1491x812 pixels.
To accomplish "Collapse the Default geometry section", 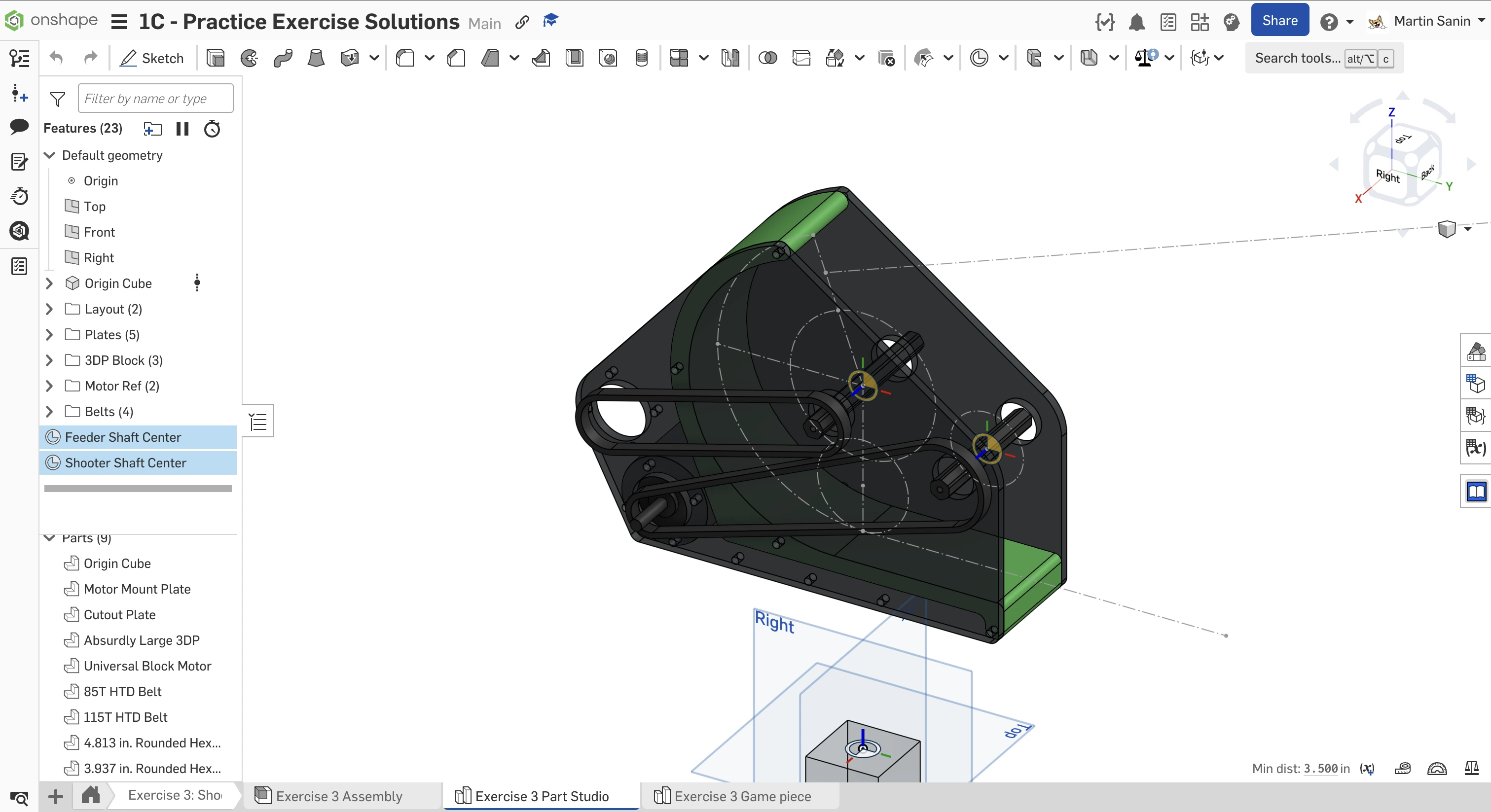I will click(50, 155).
